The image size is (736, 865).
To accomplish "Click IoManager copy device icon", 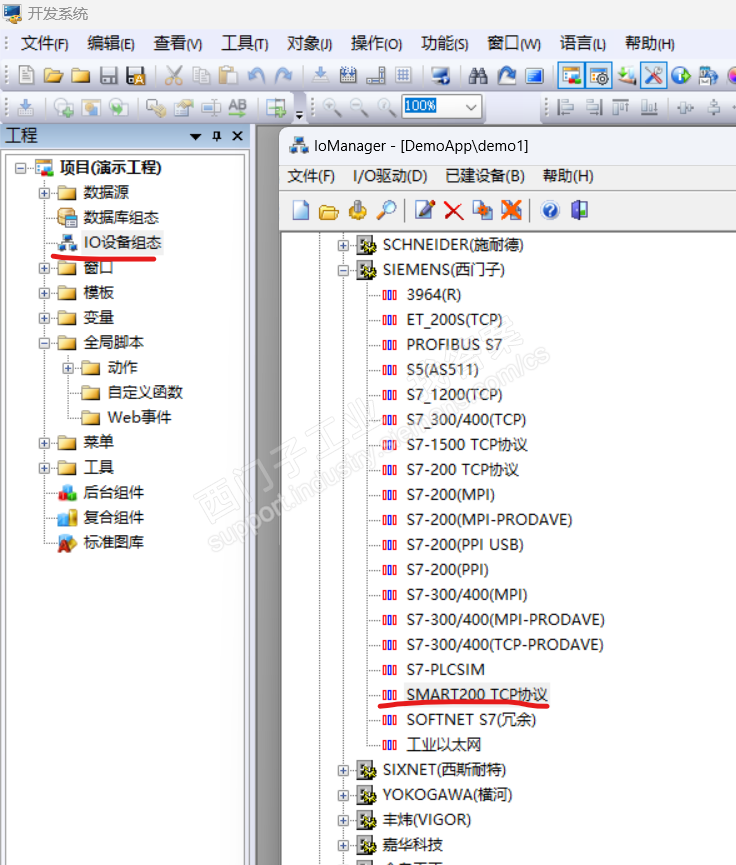I will [482, 210].
